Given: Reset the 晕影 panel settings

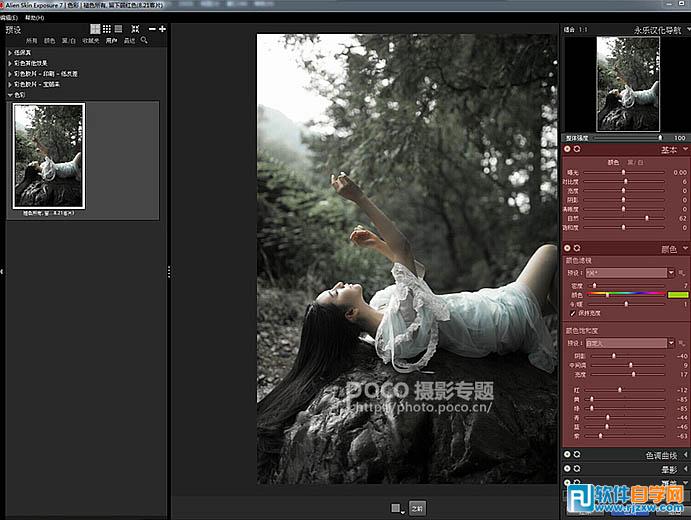Looking at the screenshot, I should coord(577,468).
